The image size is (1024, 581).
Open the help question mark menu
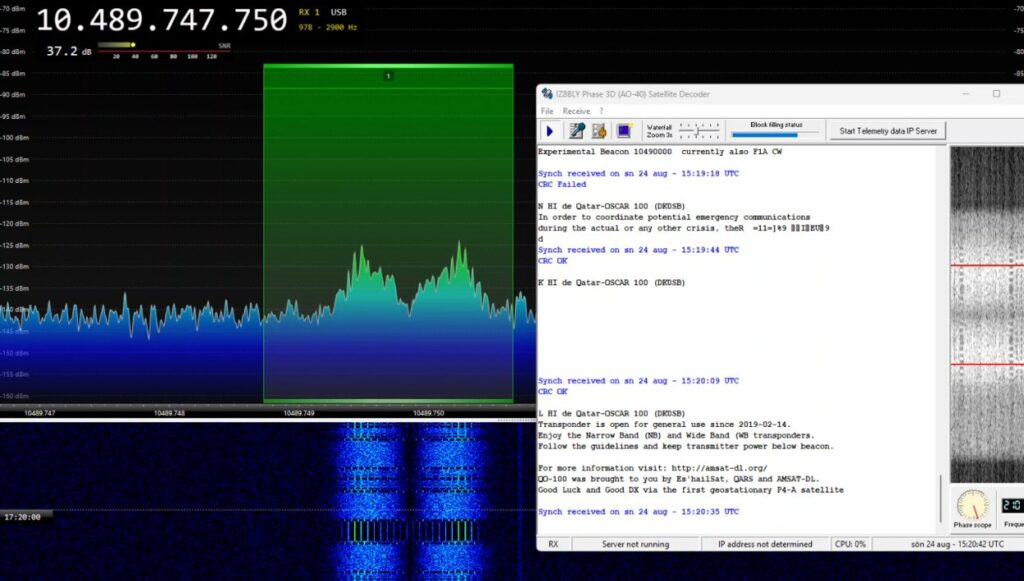coord(599,111)
